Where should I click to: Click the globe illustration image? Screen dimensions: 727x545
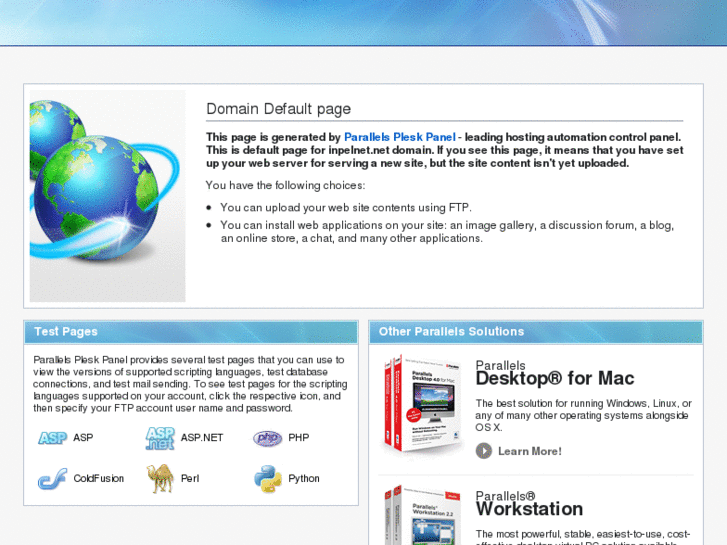(108, 196)
